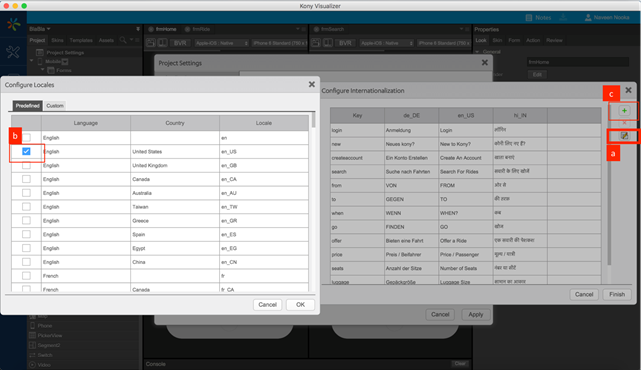Click the Finish button
Screen dimensions: 641x370
(617, 294)
